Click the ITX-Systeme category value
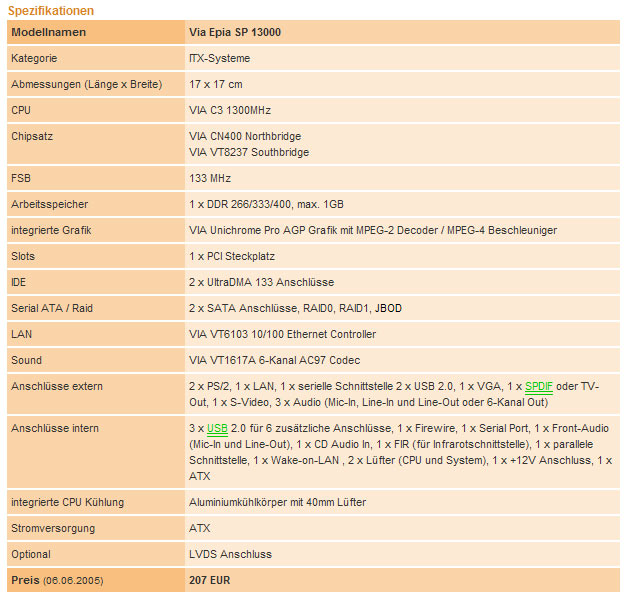625x607 pixels. click(219, 59)
